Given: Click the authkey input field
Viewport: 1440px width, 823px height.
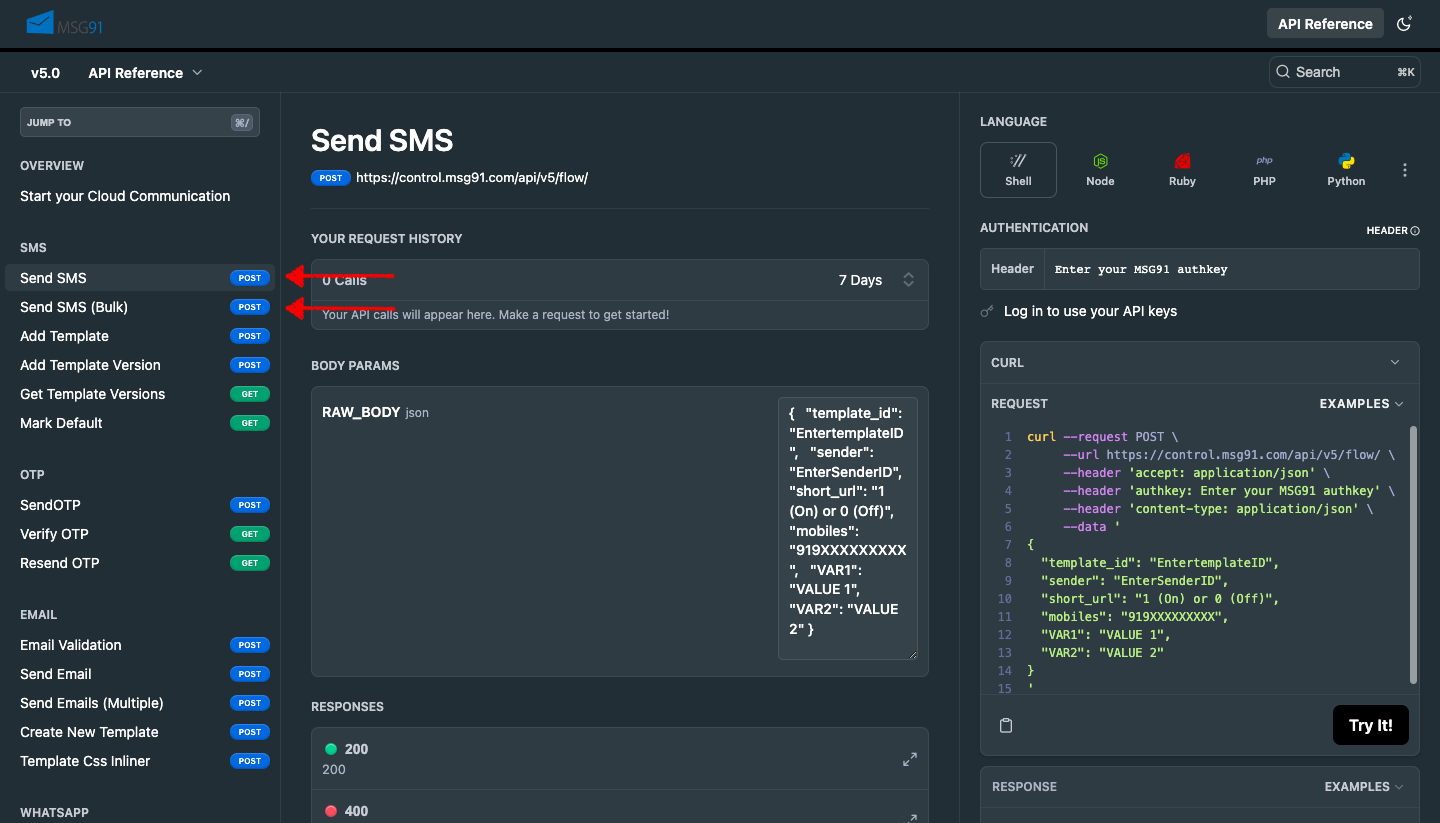Looking at the screenshot, I should (1231, 269).
